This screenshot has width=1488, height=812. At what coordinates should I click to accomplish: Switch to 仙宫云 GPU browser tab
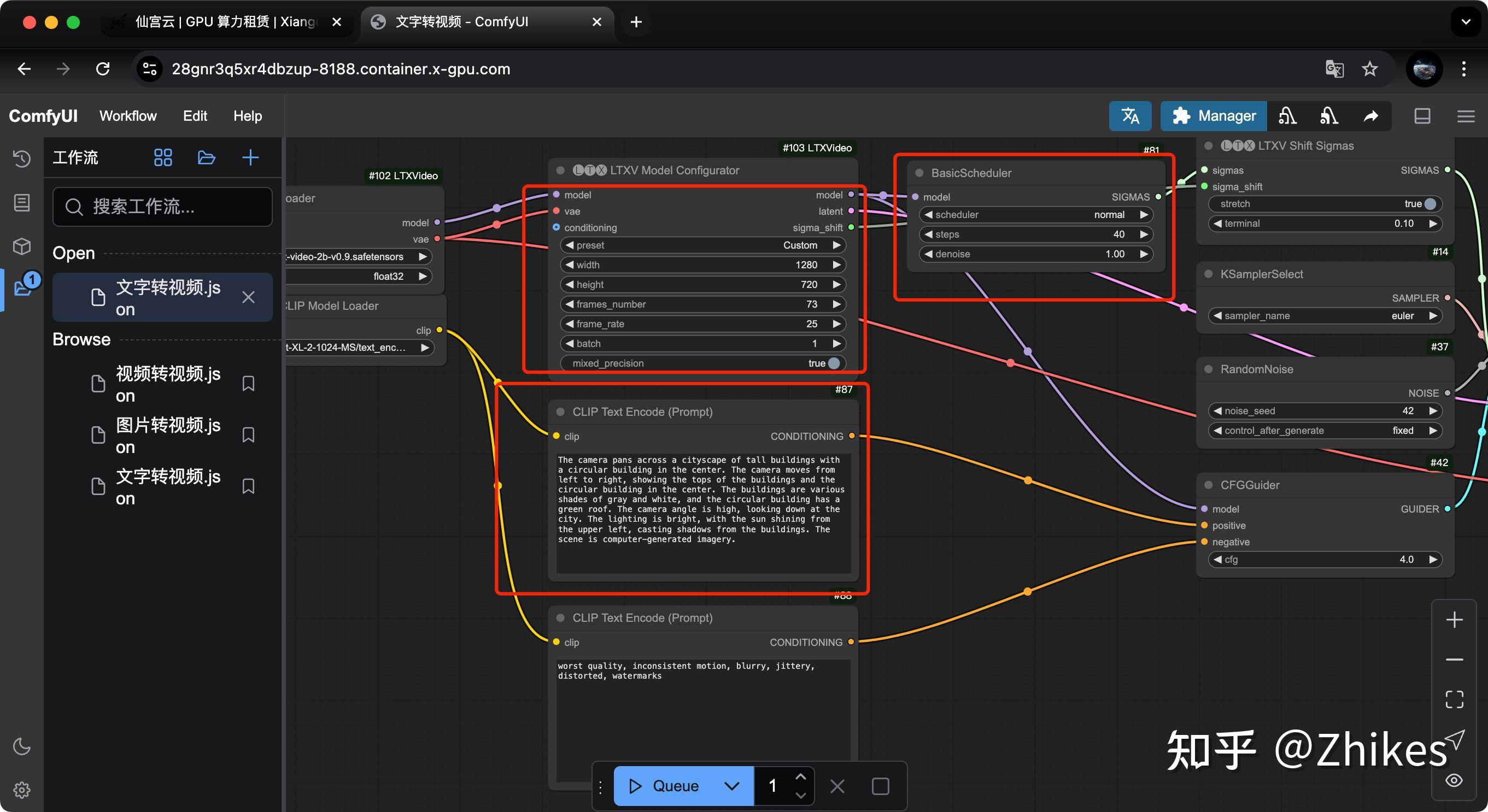227,22
